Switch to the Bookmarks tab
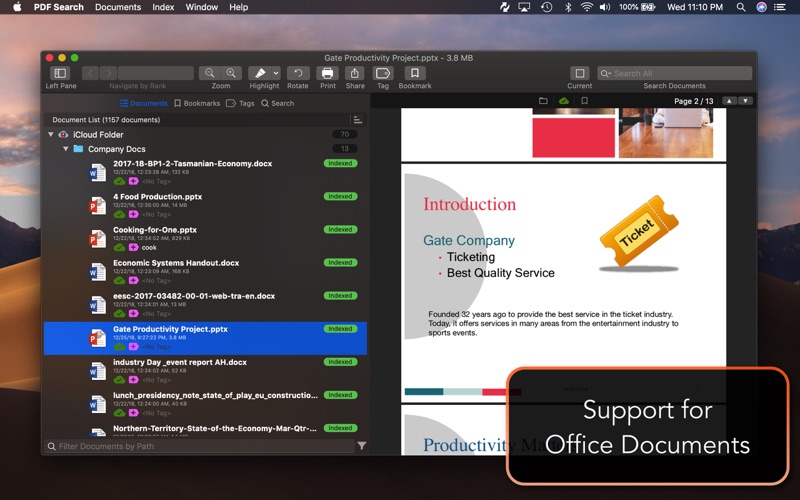This screenshot has width=800, height=500. point(197,103)
